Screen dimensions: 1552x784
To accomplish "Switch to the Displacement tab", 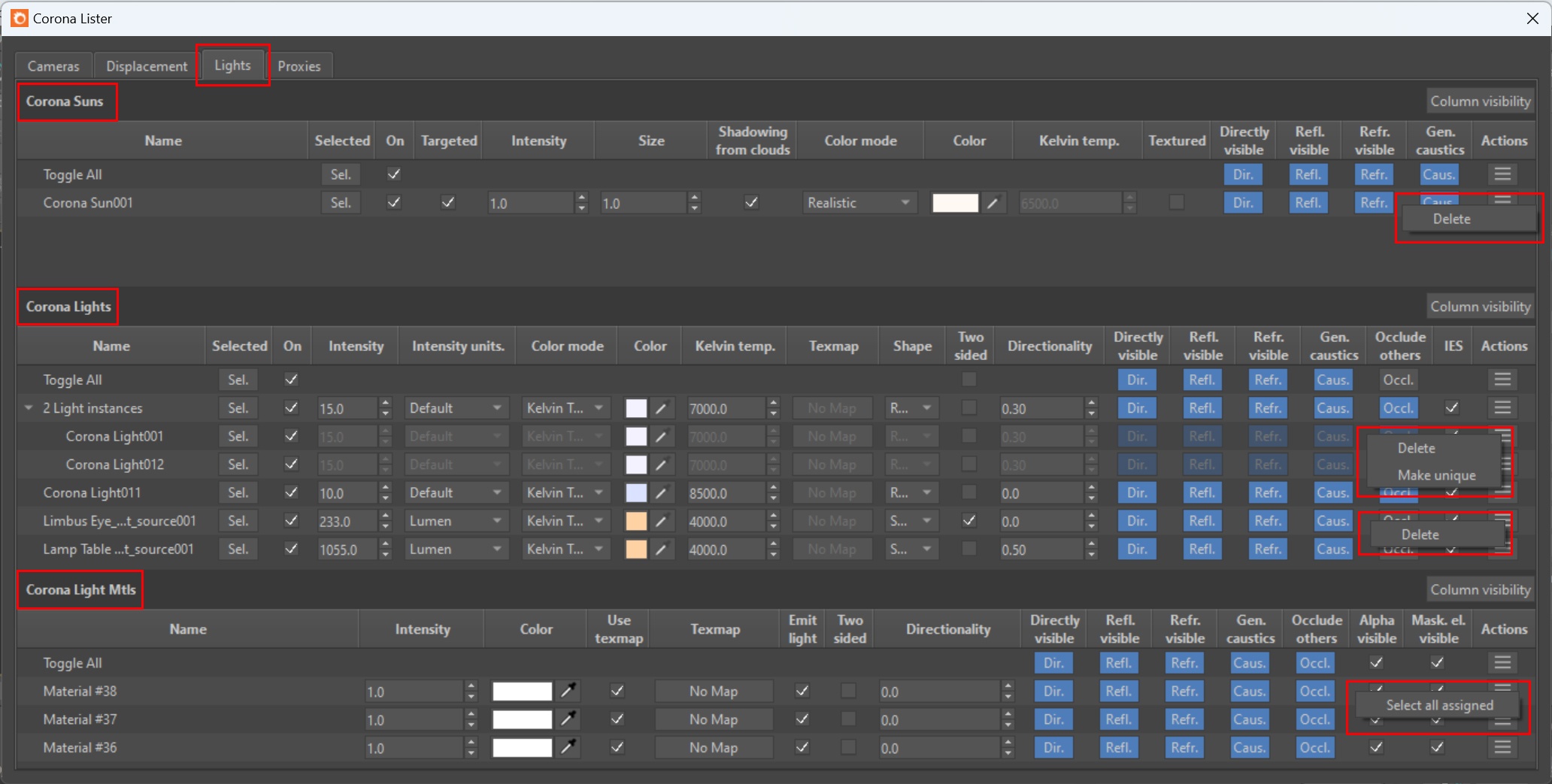I will click(x=147, y=66).
